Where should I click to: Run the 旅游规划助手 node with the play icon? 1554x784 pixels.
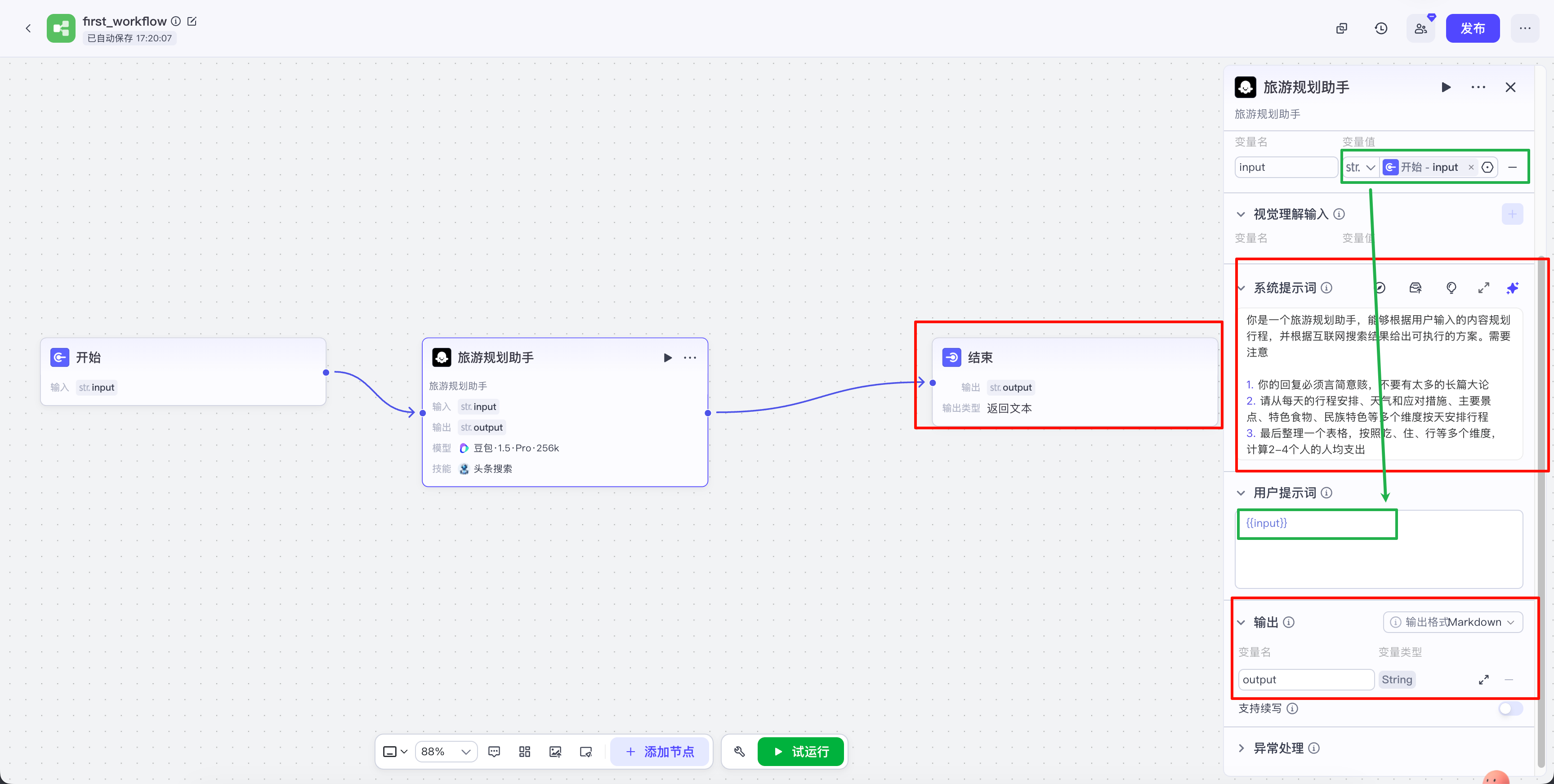(667, 358)
